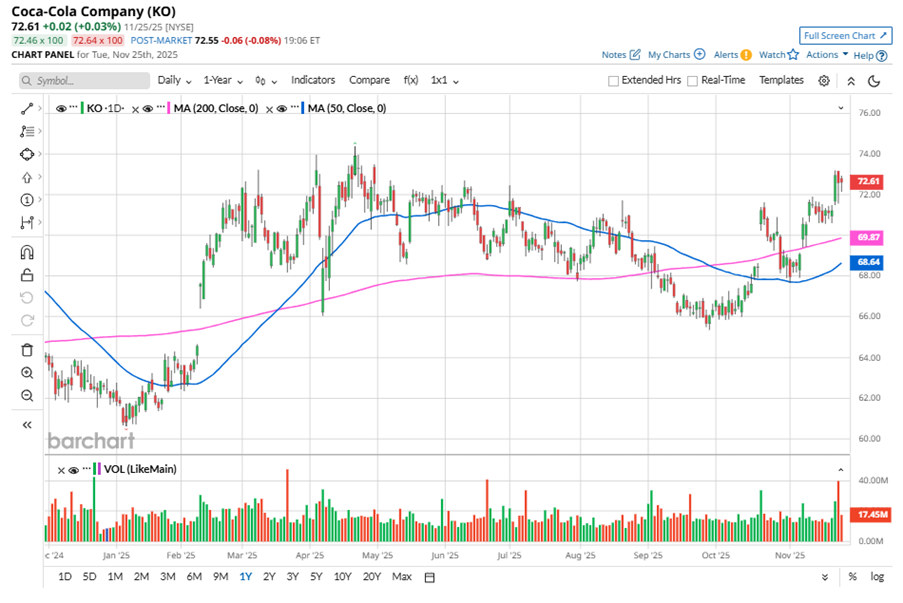Viewport: 903px width, 603px height.
Task: Click the pink MA 200 color swatch
Action: 169,108
